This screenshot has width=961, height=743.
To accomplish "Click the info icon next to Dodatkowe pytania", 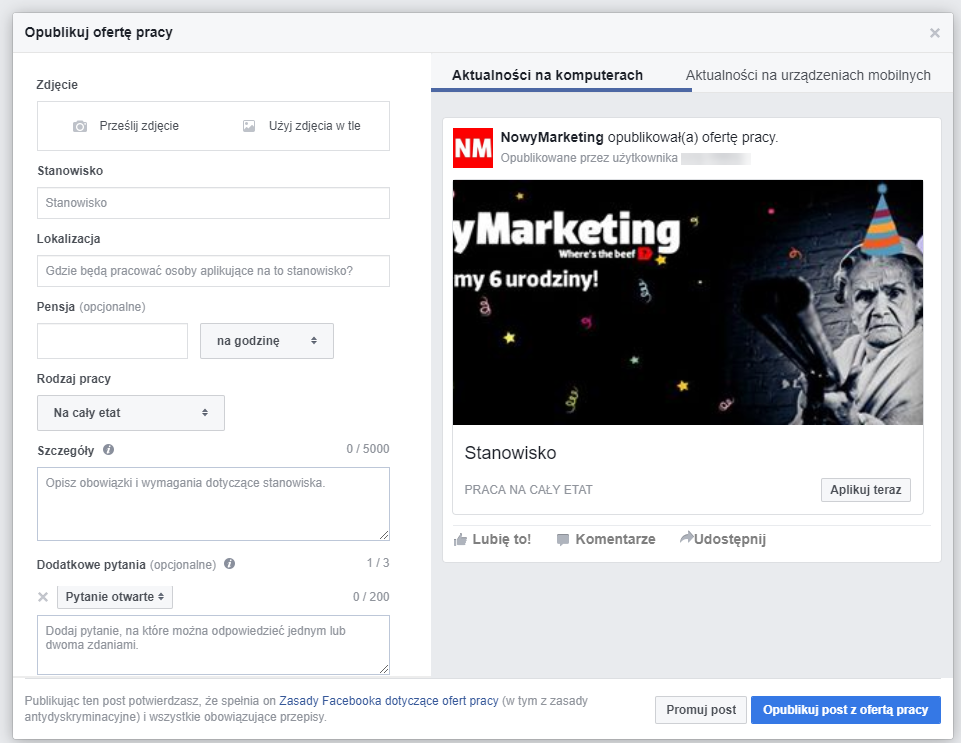I will [229, 564].
